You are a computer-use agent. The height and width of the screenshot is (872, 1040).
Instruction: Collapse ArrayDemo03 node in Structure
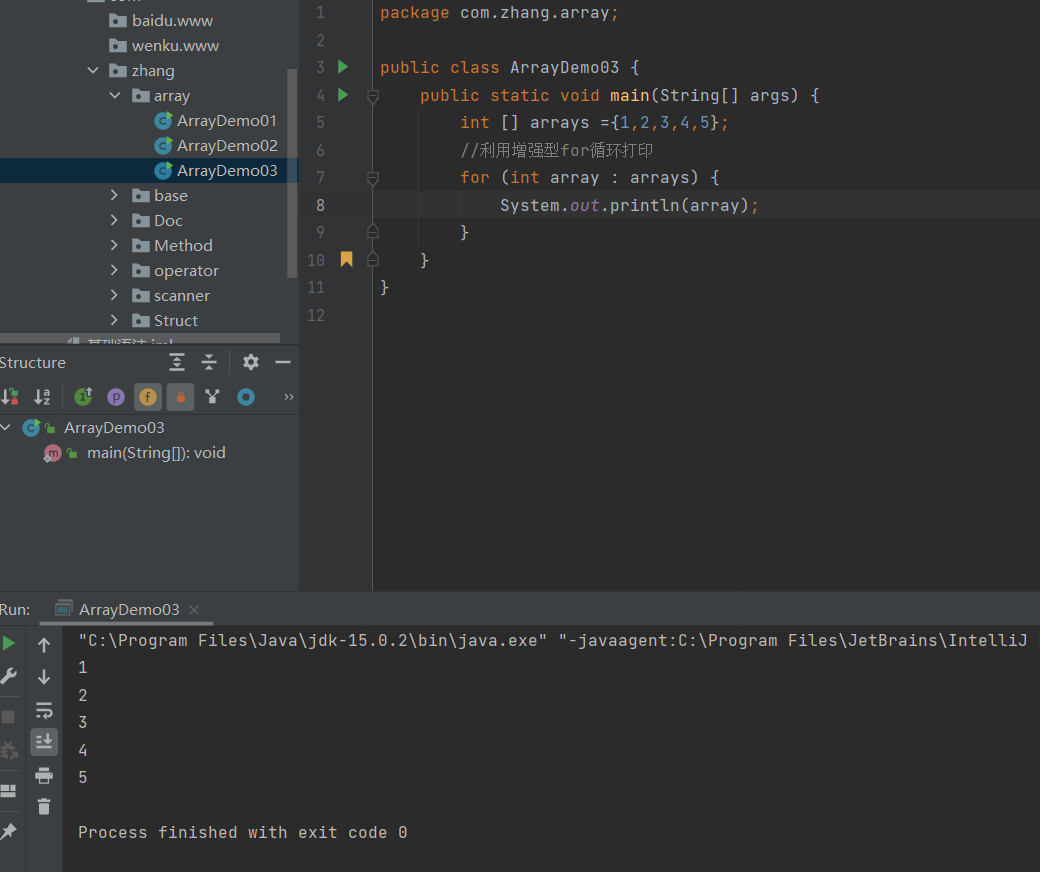pos(5,427)
